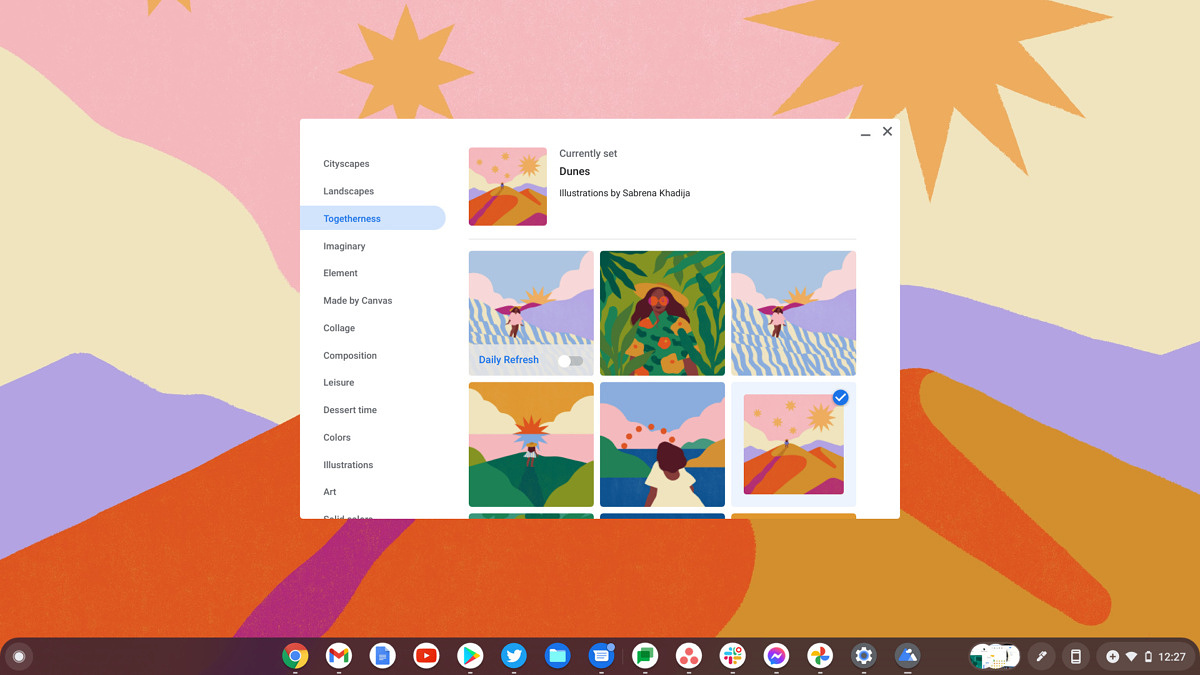This screenshot has width=1200, height=675.
Task: Click the checkmarked Dunes wallpaper
Action: pos(793,444)
